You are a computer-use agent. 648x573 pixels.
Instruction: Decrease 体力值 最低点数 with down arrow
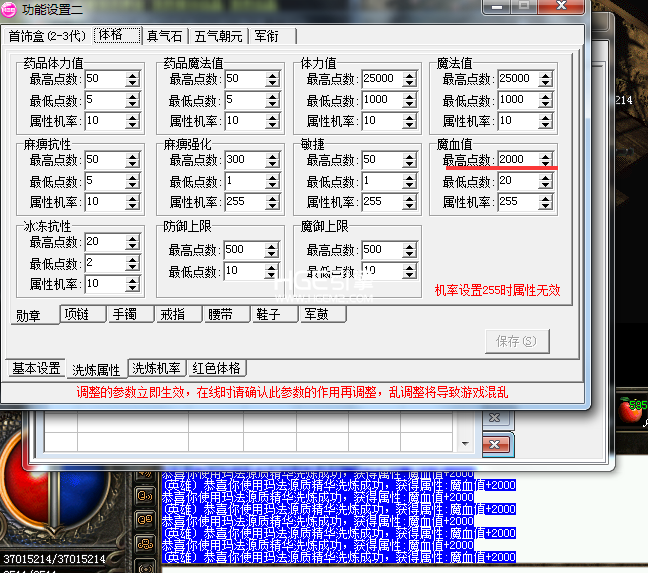click(x=407, y=104)
